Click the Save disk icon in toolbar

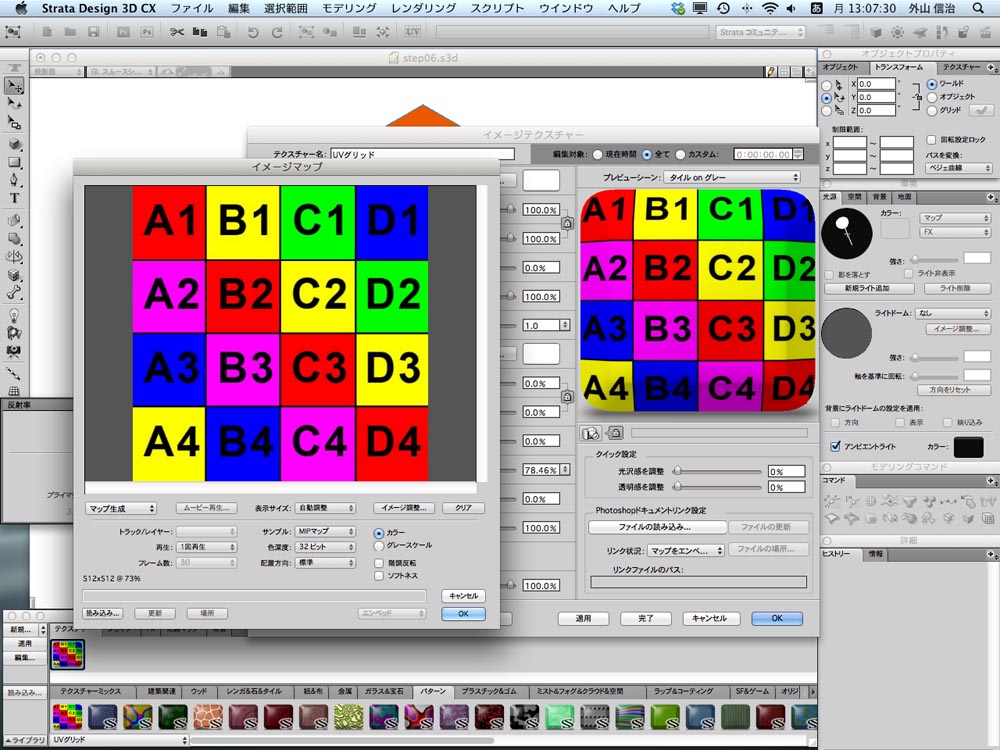click(x=94, y=32)
